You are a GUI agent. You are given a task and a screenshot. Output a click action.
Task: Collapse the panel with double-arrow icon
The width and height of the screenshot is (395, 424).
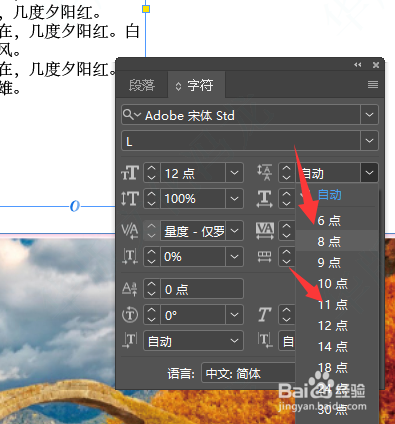pyautogui.click(x=358, y=65)
